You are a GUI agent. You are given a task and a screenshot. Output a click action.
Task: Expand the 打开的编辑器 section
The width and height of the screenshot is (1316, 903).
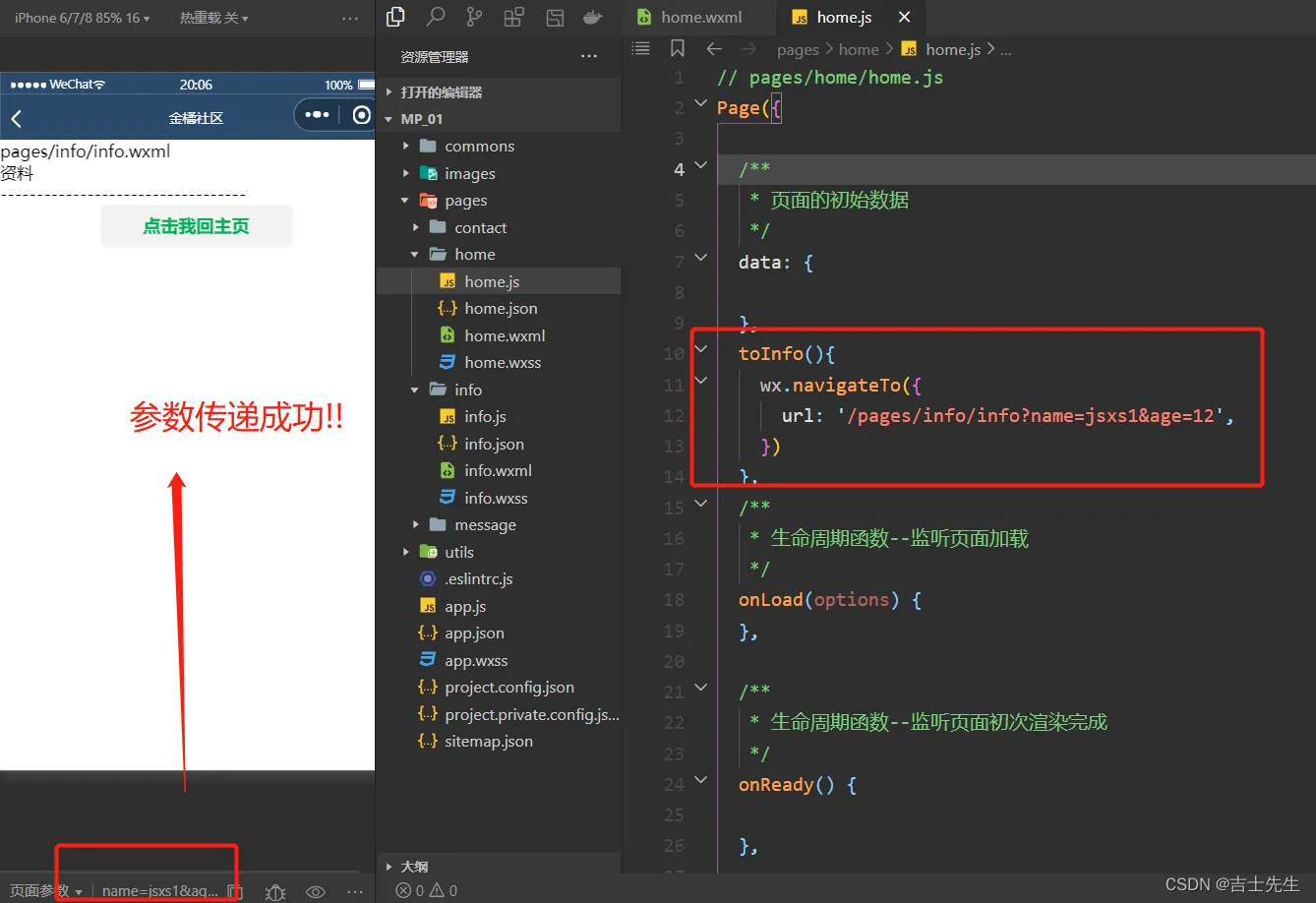(x=499, y=91)
